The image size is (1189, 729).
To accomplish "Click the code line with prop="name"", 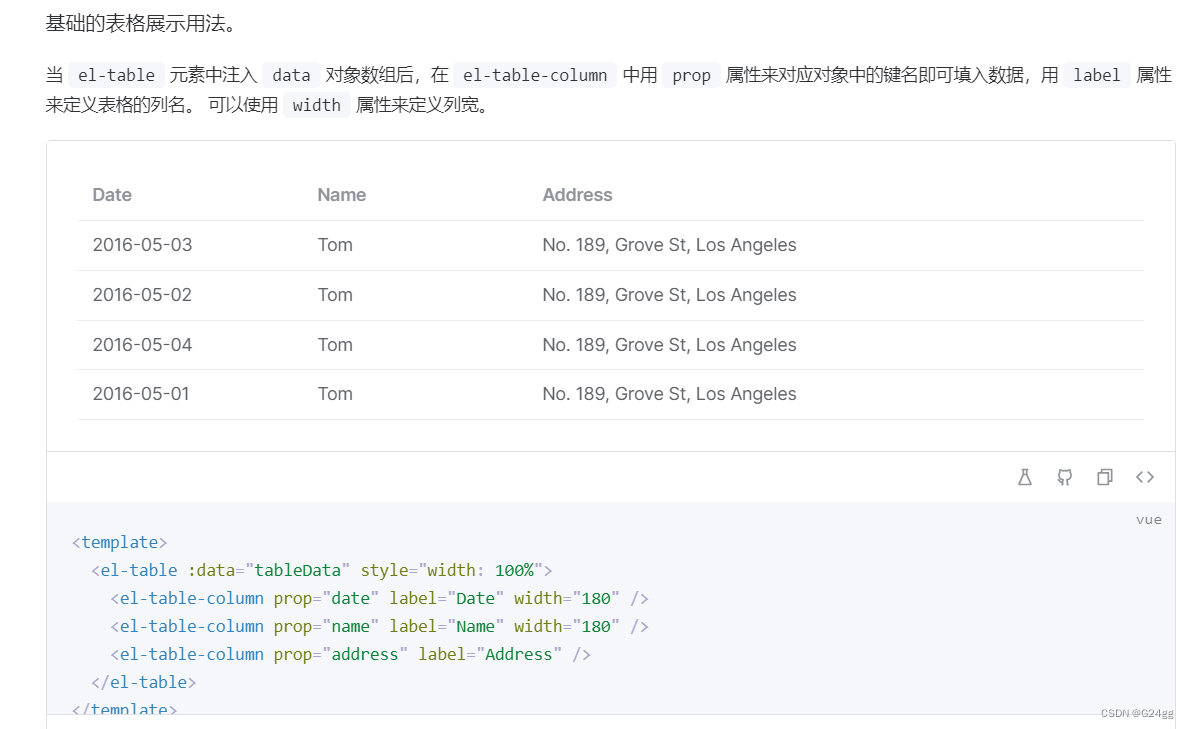I will tap(380, 627).
